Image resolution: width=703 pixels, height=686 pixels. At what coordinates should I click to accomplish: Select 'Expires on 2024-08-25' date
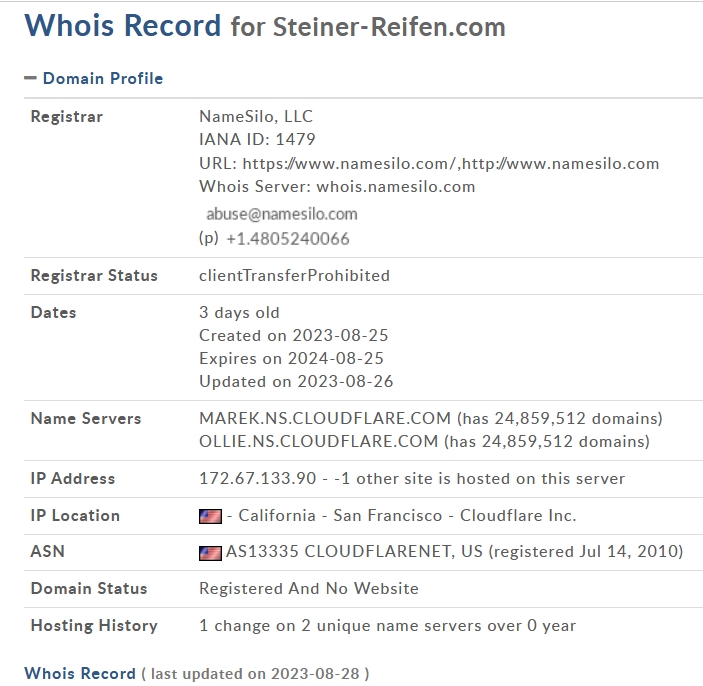[291, 359]
